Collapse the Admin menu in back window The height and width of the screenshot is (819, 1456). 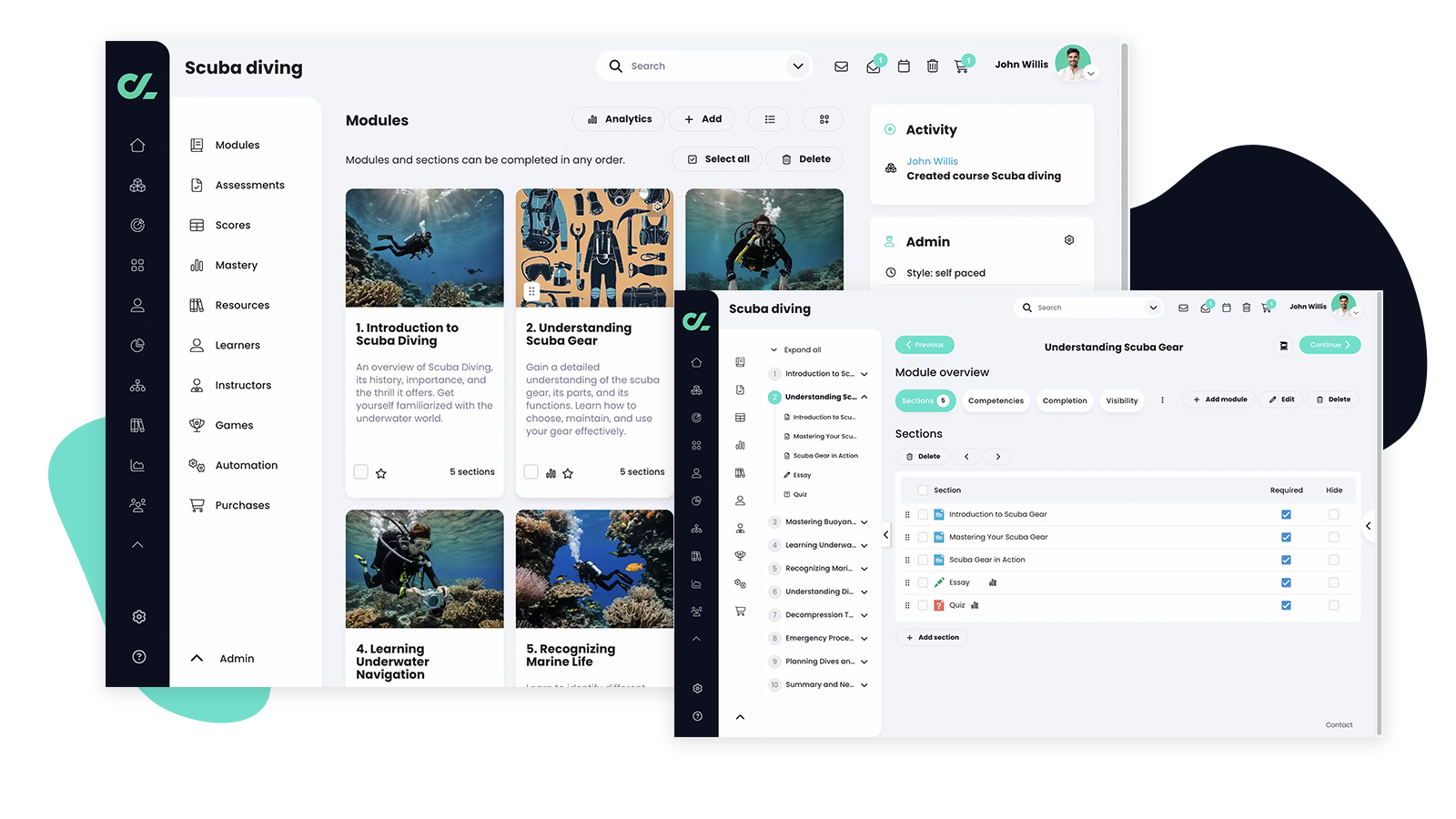pos(197,658)
